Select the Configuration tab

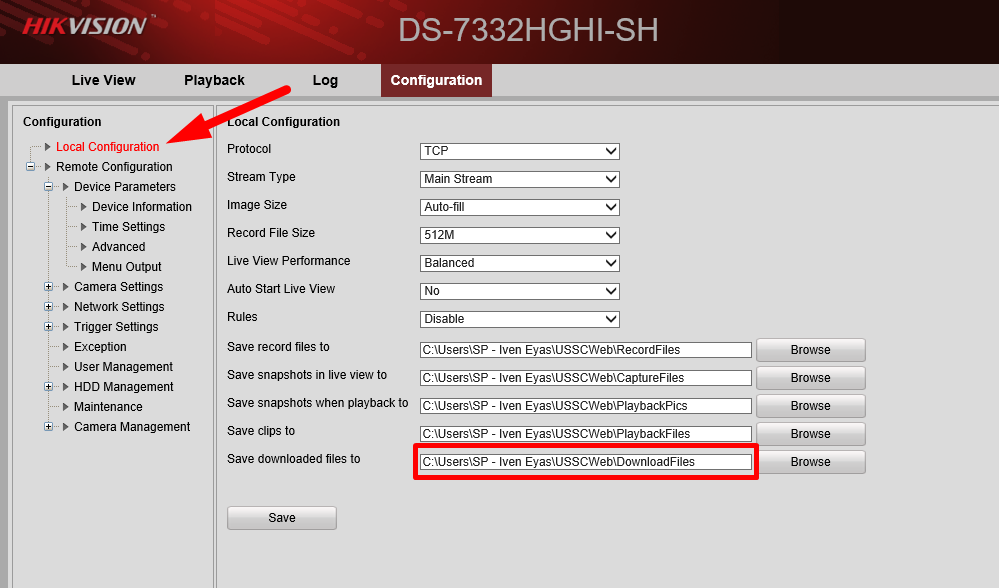coord(436,80)
